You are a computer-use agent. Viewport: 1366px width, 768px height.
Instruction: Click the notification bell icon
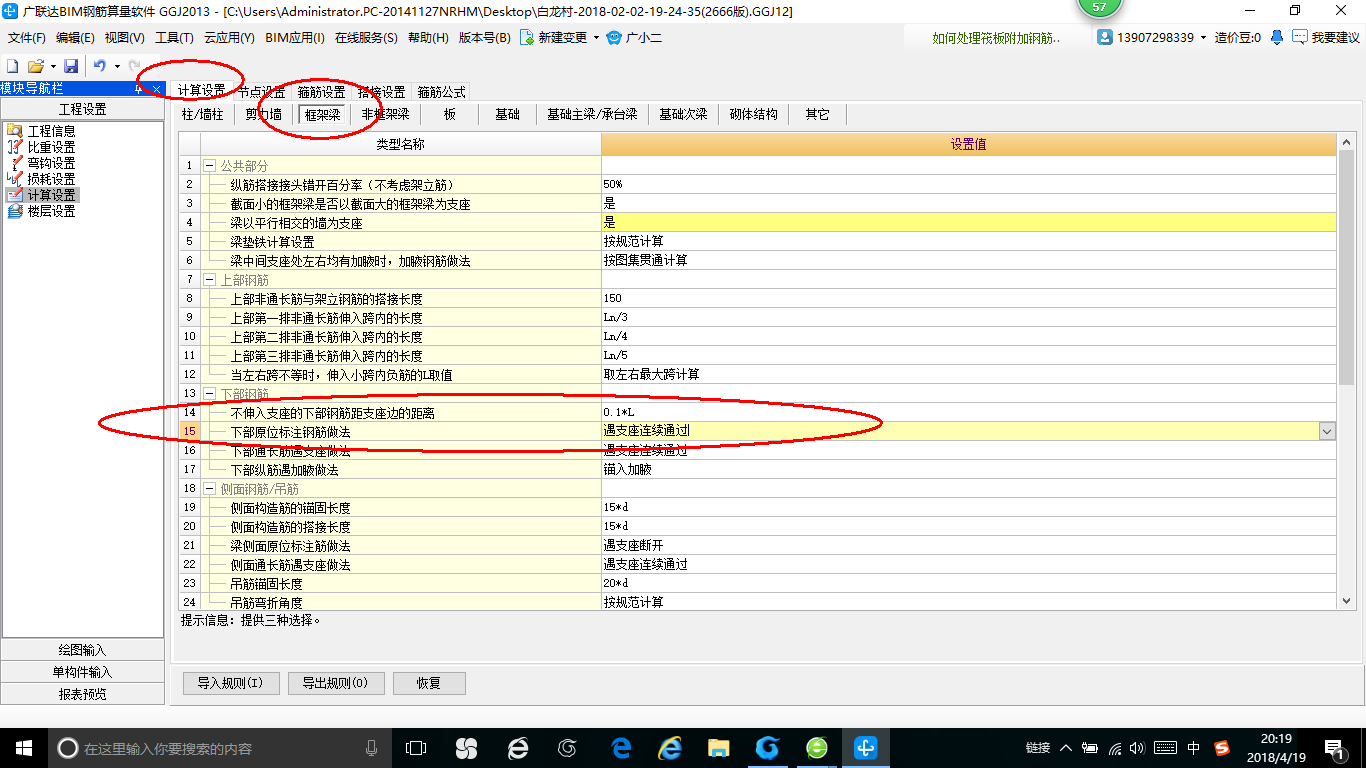pyautogui.click(x=1277, y=37)
